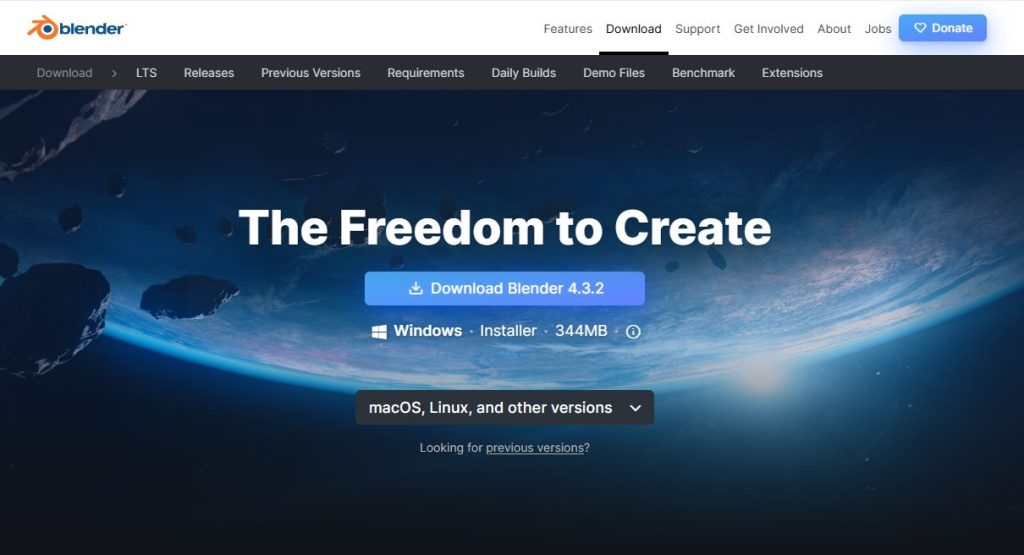Viewport: 1024px width, 555px height.
Task: Open the Support page from top navigation
Action: (x=697, y=29)
